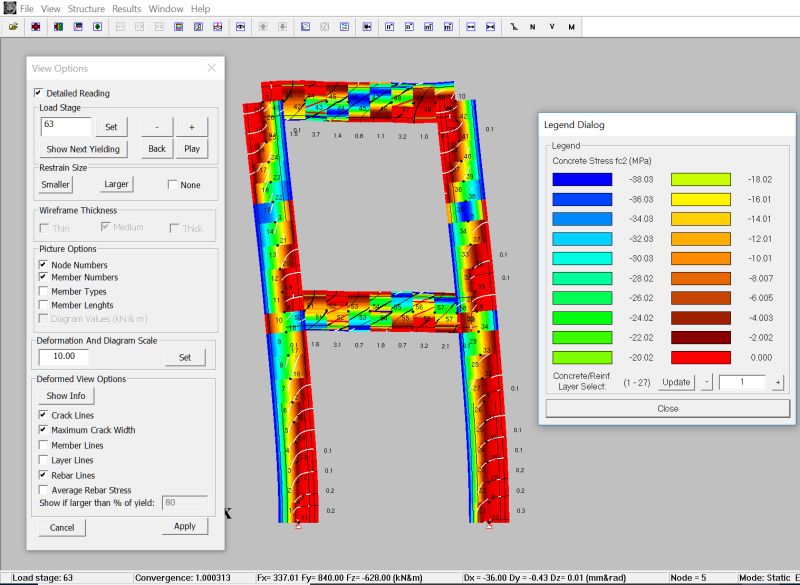
Task: Uncheck Member Numbers option
Action: (x=43, y=276)
